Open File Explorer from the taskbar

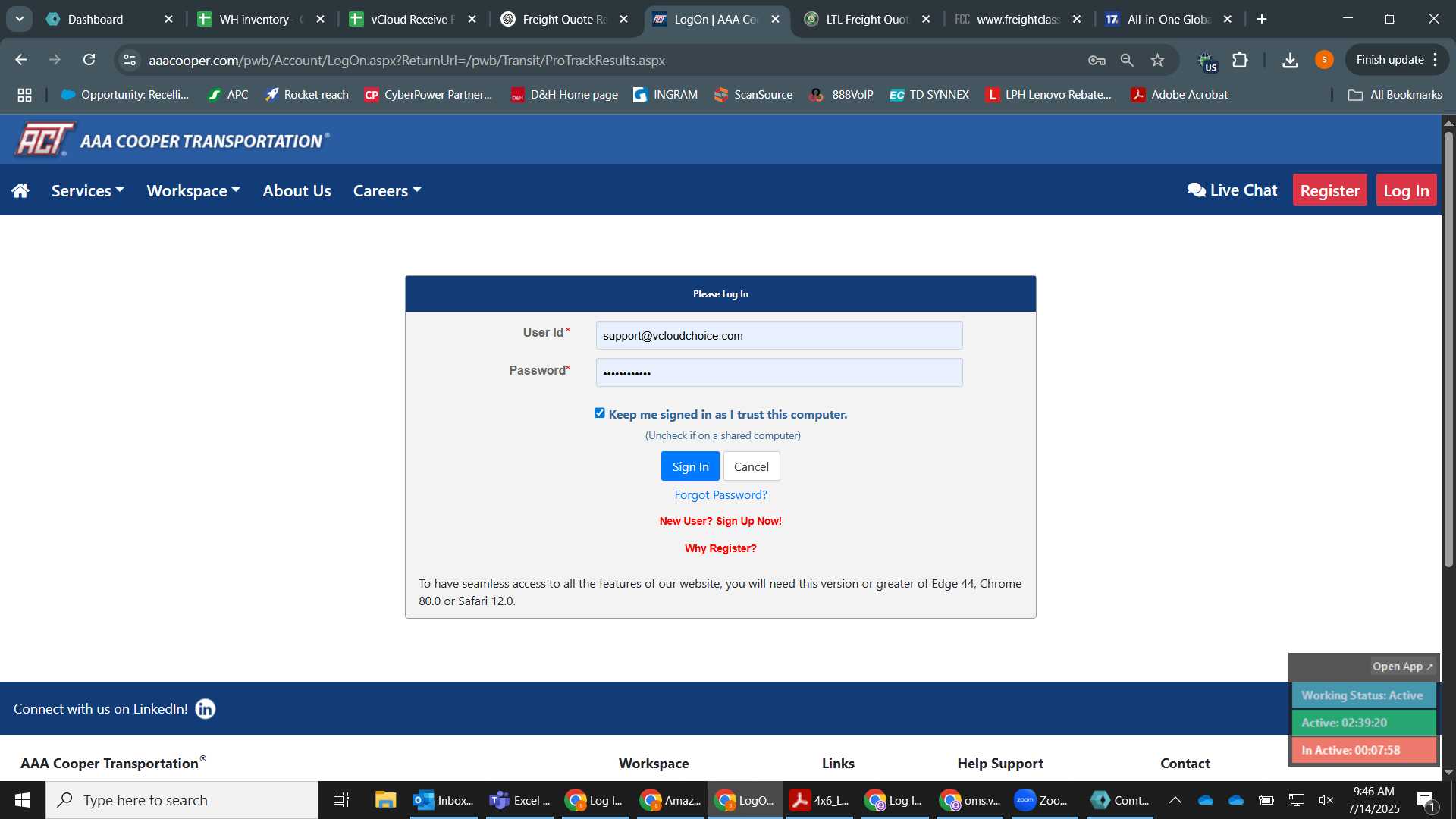(x=385, y=800)
